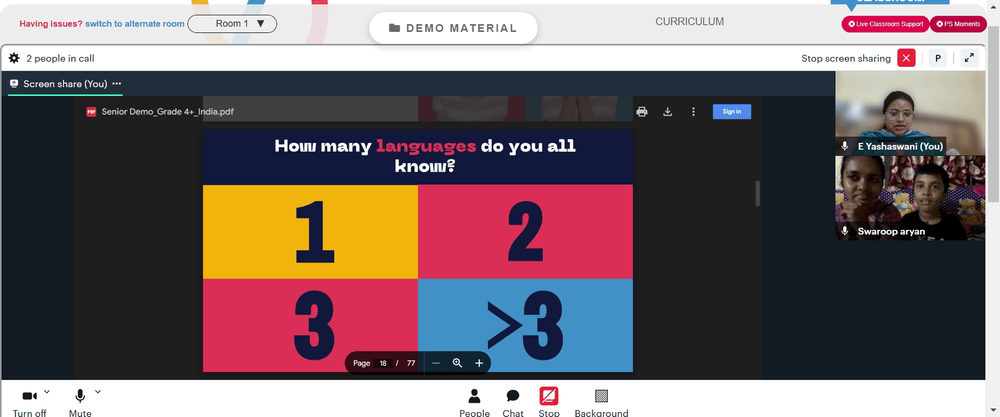
Task: Zoom out PDF with minus button
Action: [436, 363]
